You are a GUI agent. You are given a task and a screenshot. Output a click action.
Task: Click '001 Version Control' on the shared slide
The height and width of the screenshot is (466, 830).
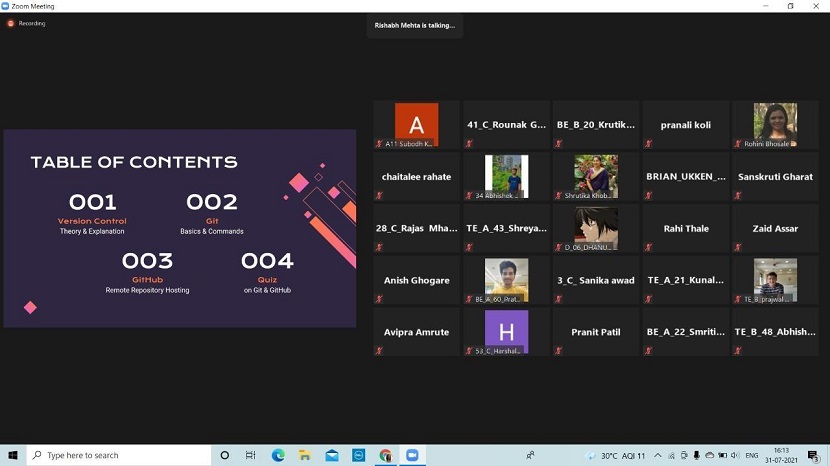92,214
